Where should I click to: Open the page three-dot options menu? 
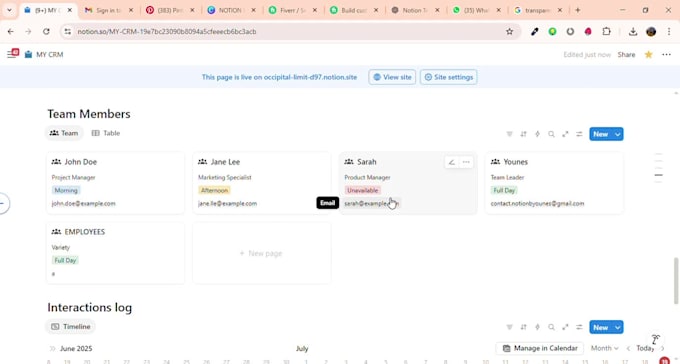pyautogui.click(x=666, y=54)
